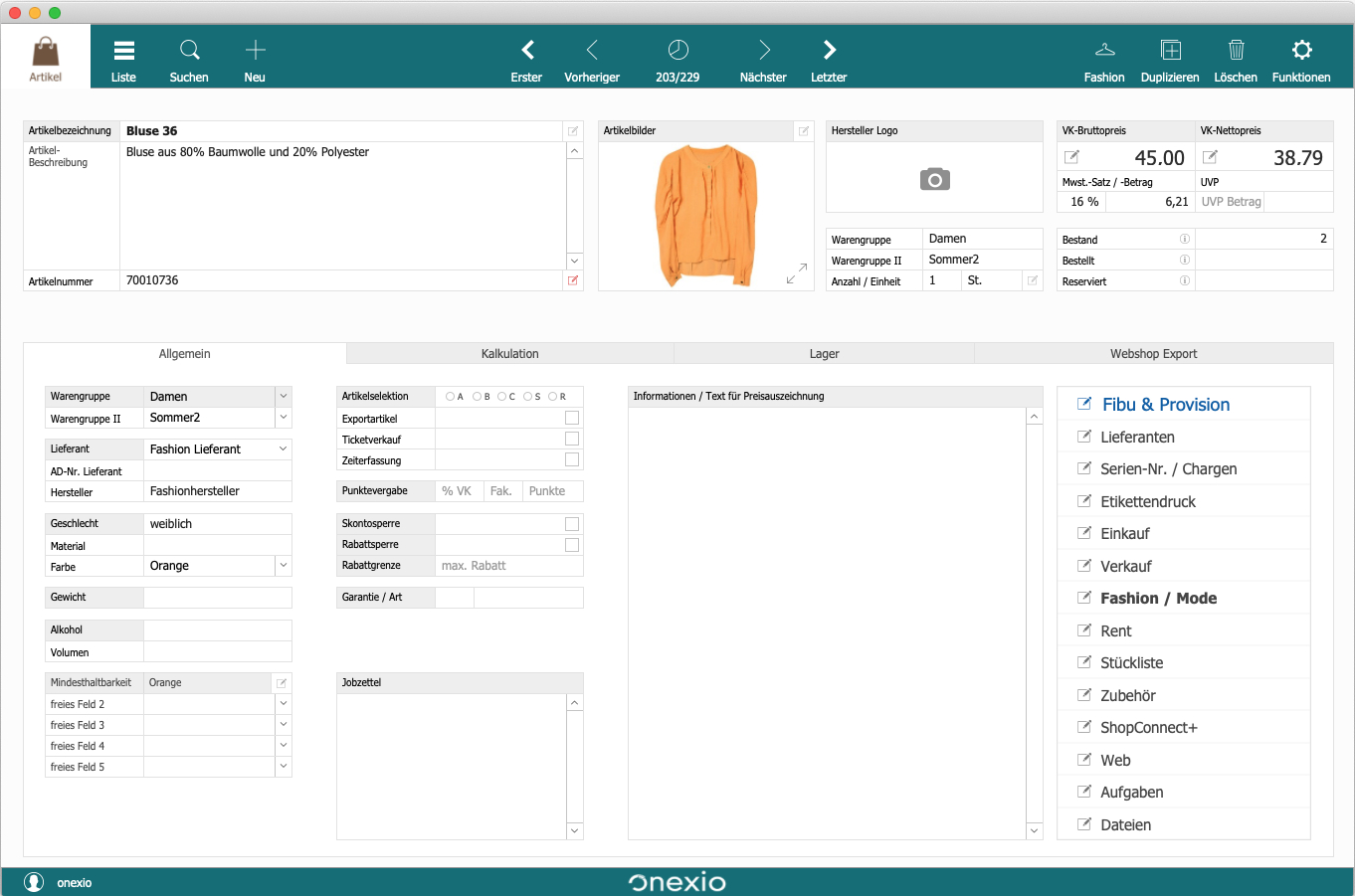Edit the VK-Bruttopreis with pencil icon
Image resolution: width=1355 pixels, height=896 pixels.
1071,157
